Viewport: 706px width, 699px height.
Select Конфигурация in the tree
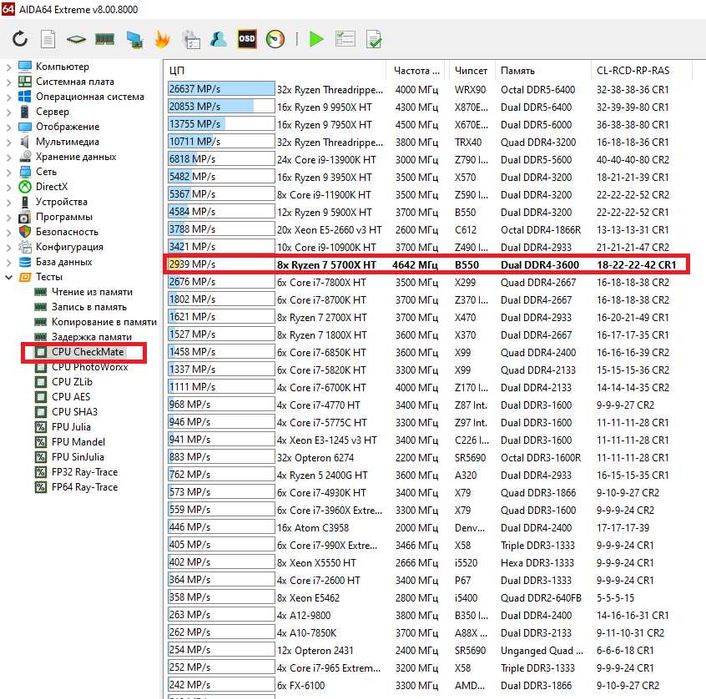pos(69,247)
